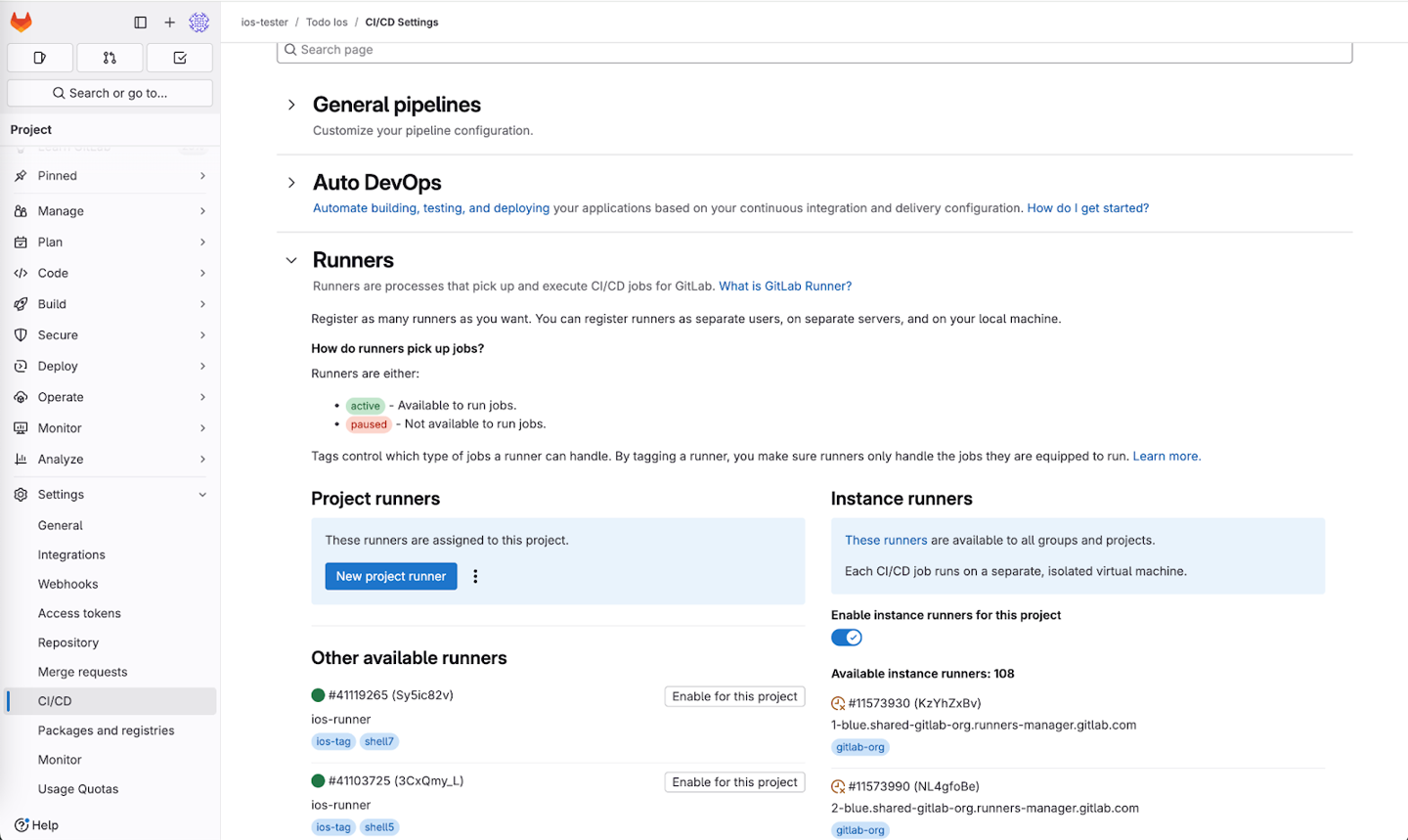
Task: Open the create new plus icon
Action: (169, 22)
